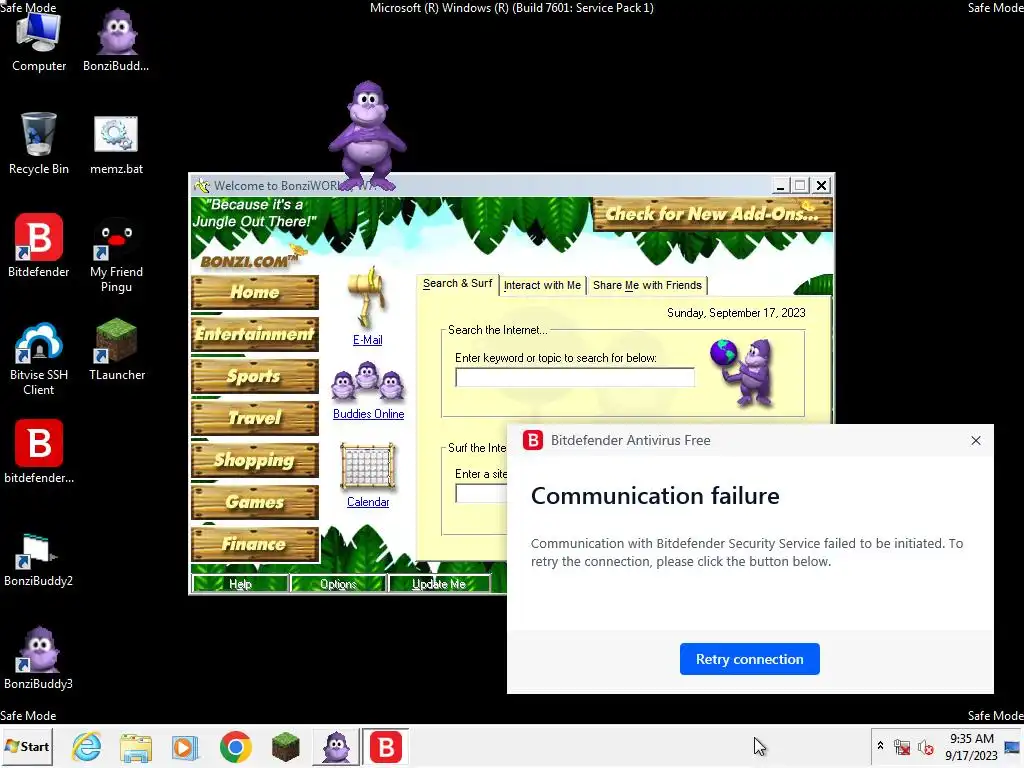Click the network tray icon
This screenshot has width=1024, height=768.
[x=902, y=747]
